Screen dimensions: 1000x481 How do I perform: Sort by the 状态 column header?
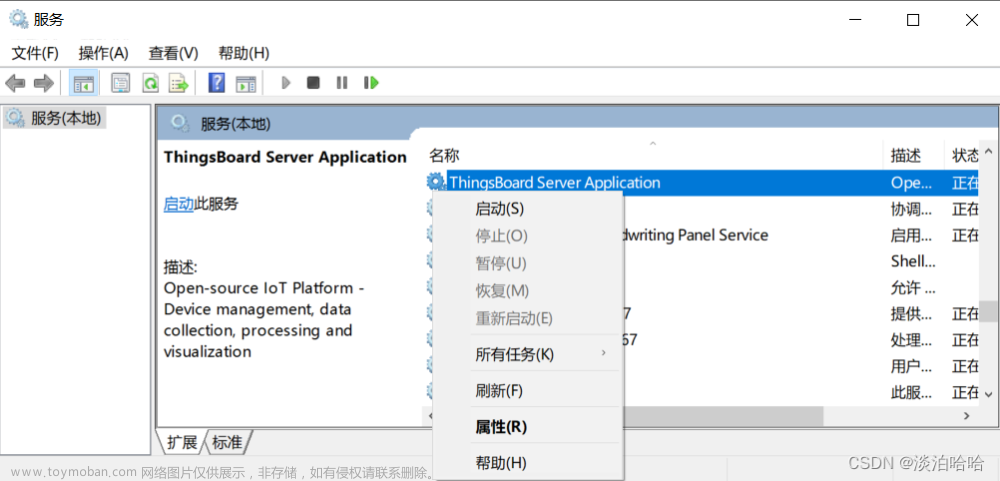(x=962, y=155)
